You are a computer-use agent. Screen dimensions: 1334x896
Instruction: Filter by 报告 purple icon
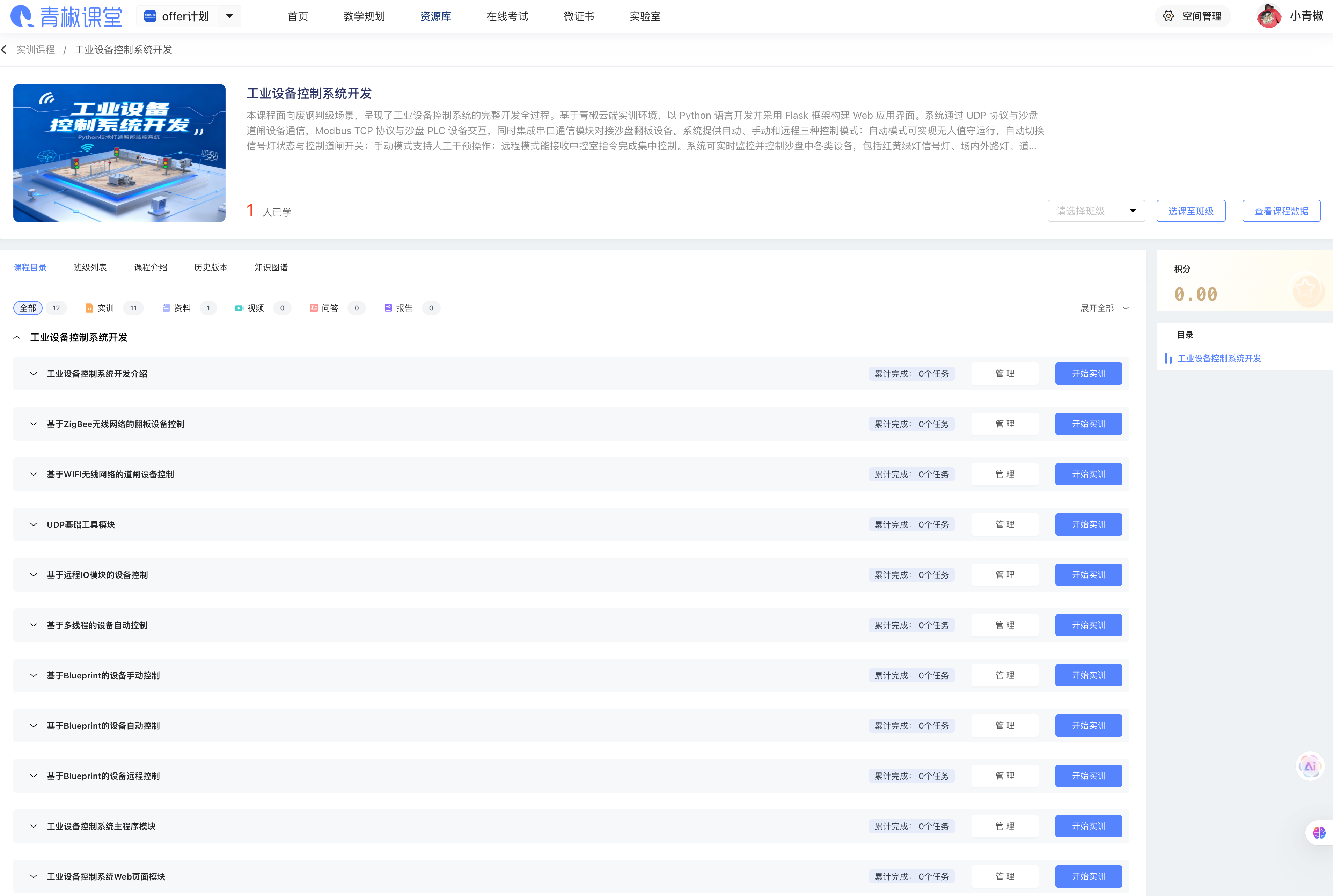388,308
